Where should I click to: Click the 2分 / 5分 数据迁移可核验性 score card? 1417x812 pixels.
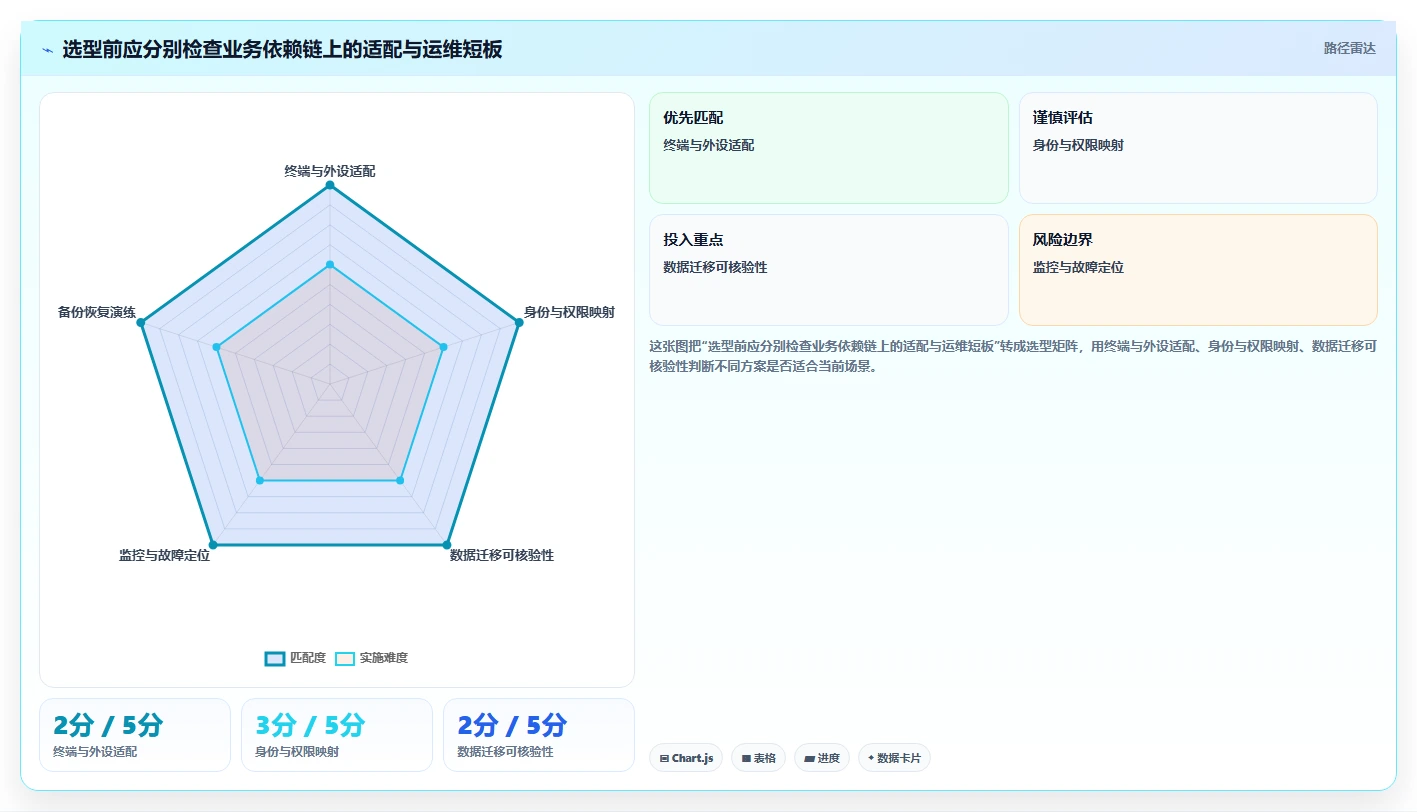(x=539, y=735)
